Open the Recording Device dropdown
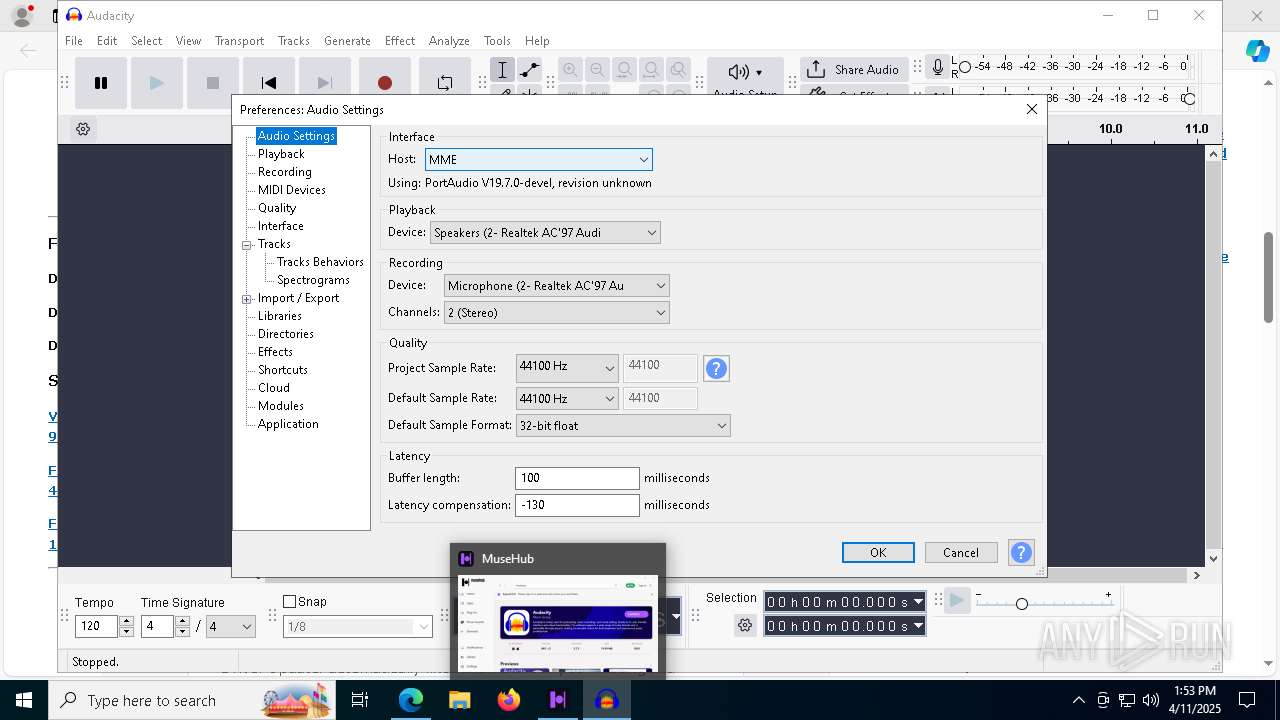Screen dimensions: 1280x720 [556, 285]
